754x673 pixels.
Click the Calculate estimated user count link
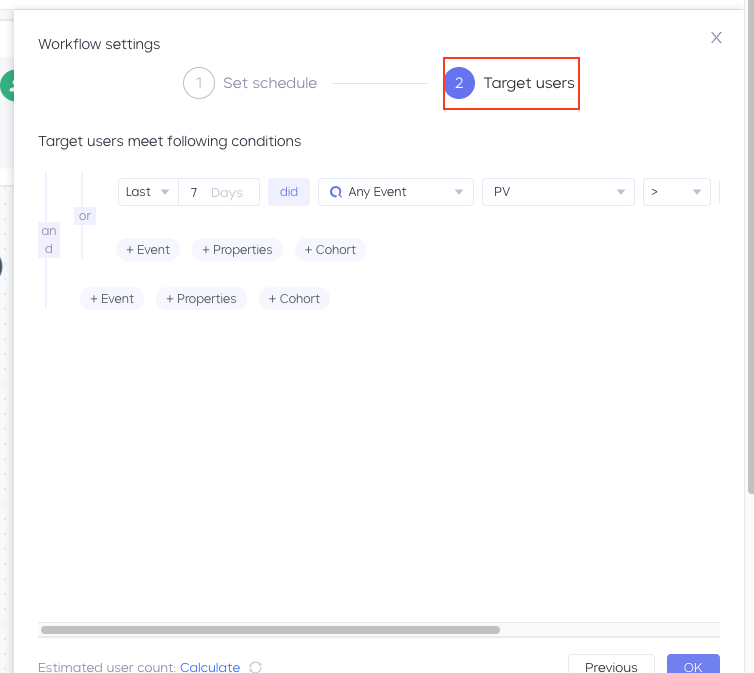pyautogui.click(x=210, y=667)
